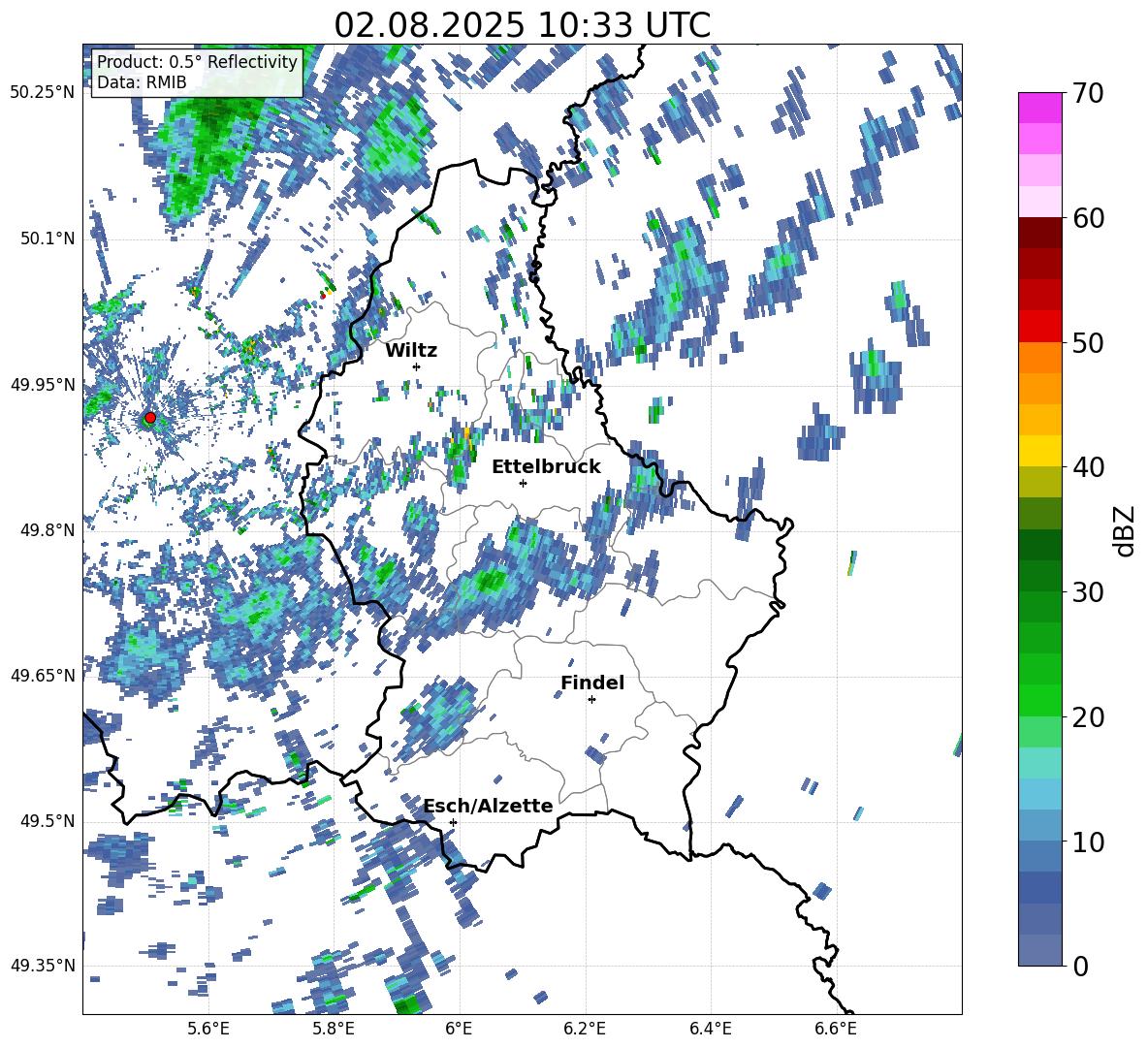Screen dimensions: 1148x1048
Task: Click the Product: 0.5° Reflectivity text
Action: [x=197, y=61]
